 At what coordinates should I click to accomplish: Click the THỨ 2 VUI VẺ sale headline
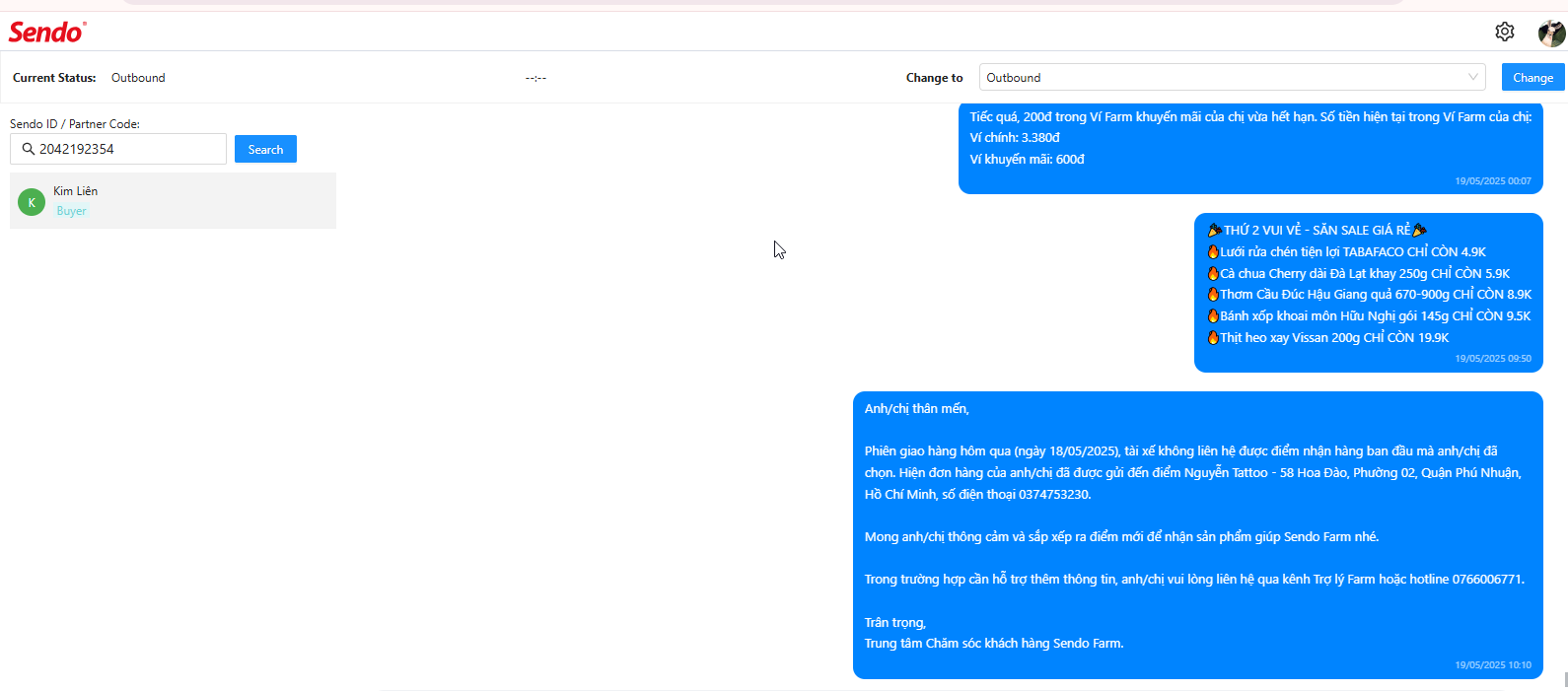(x=1317, y=230)
